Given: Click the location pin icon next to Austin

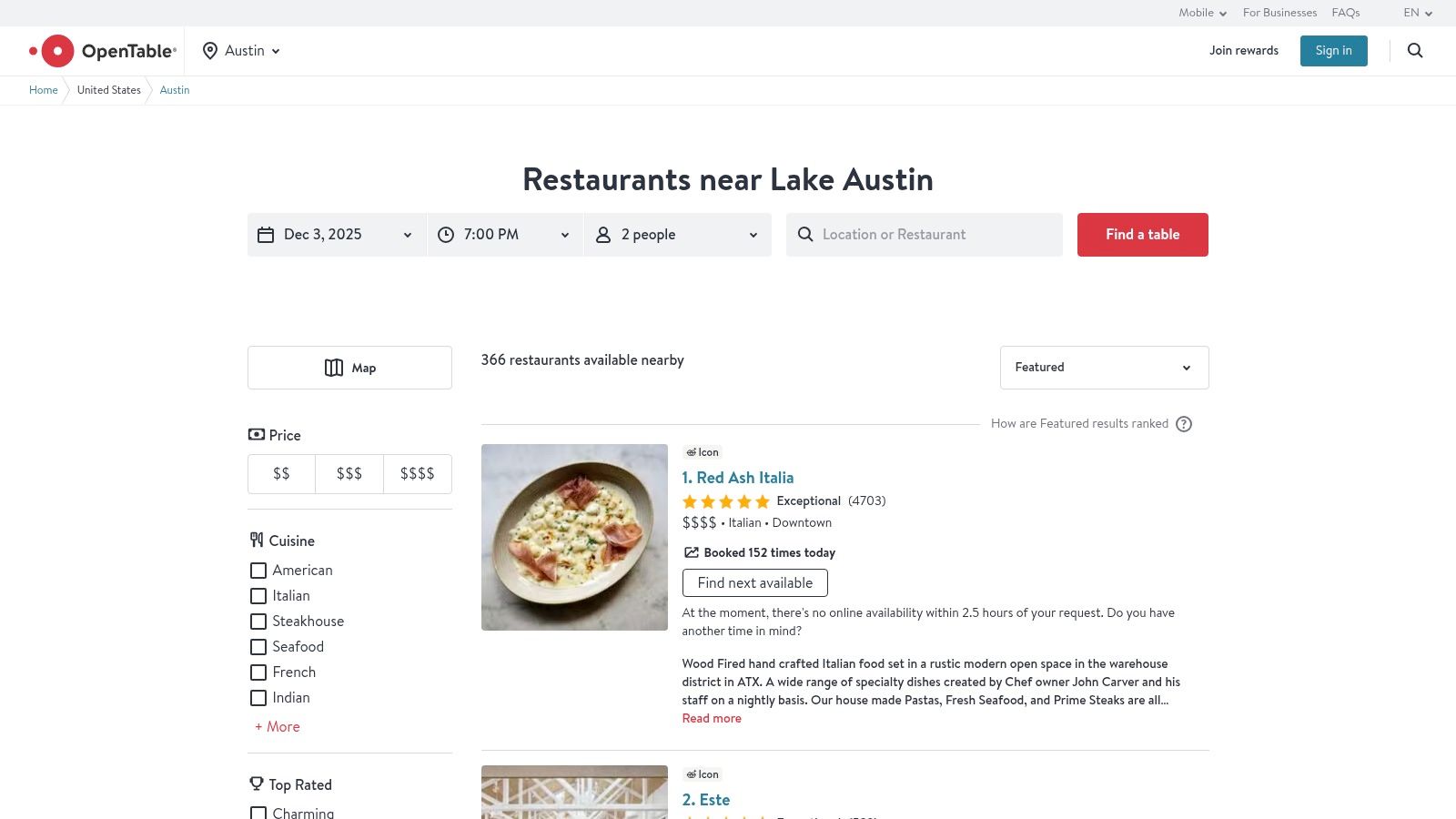Looking at the screenshot, I should [209, 51].
